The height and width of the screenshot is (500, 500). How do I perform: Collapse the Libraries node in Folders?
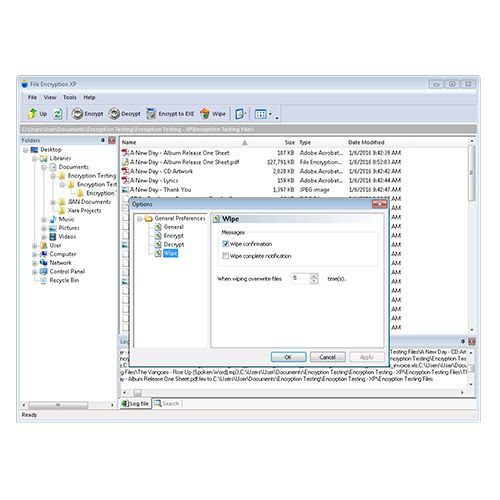tap(35, 159)
